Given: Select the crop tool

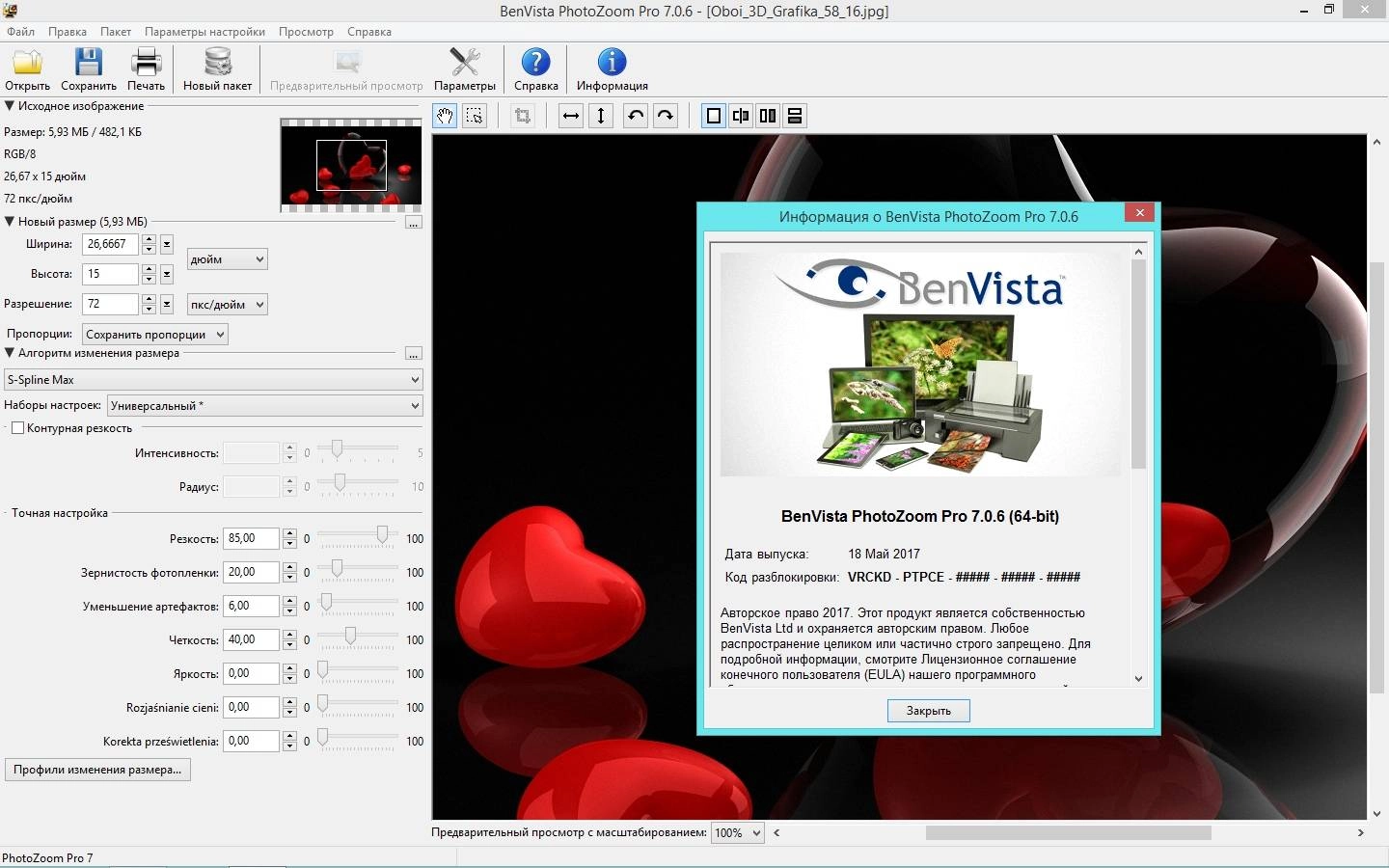Looking at the screenshot, I should [523, 116].
